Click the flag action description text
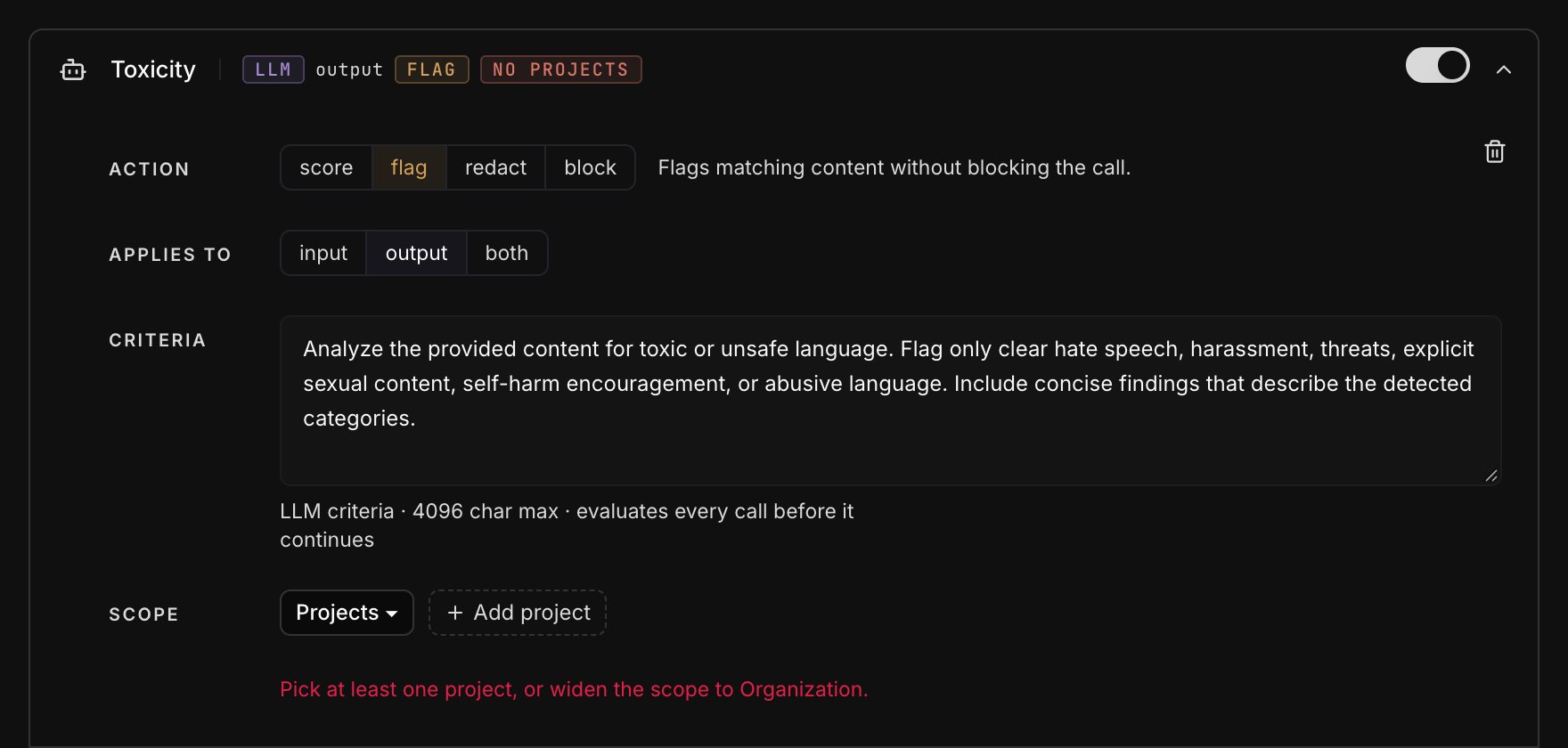Screen dimensions: 1568x748 [894, 167]
